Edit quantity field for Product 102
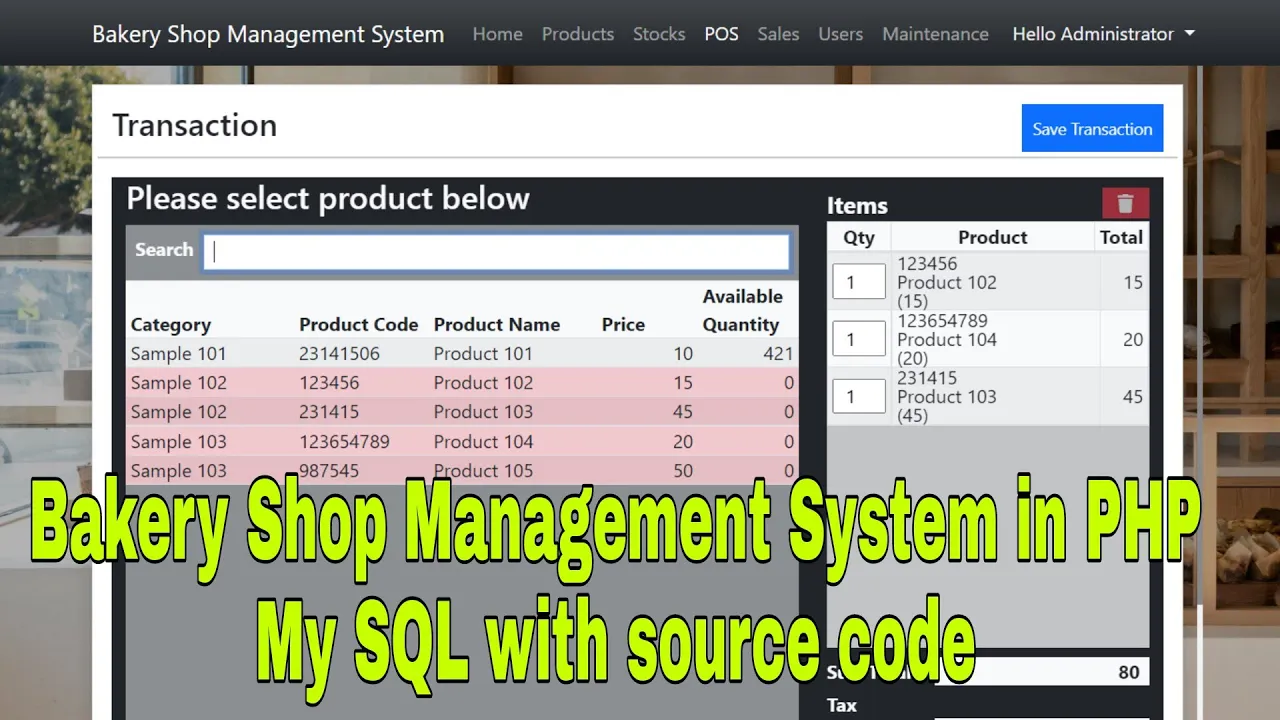 tap(859, 282)
